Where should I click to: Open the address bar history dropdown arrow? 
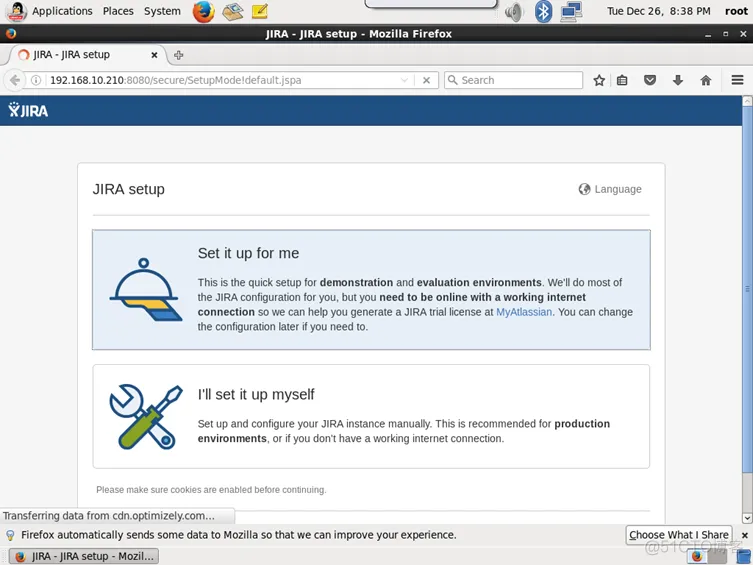404,80
